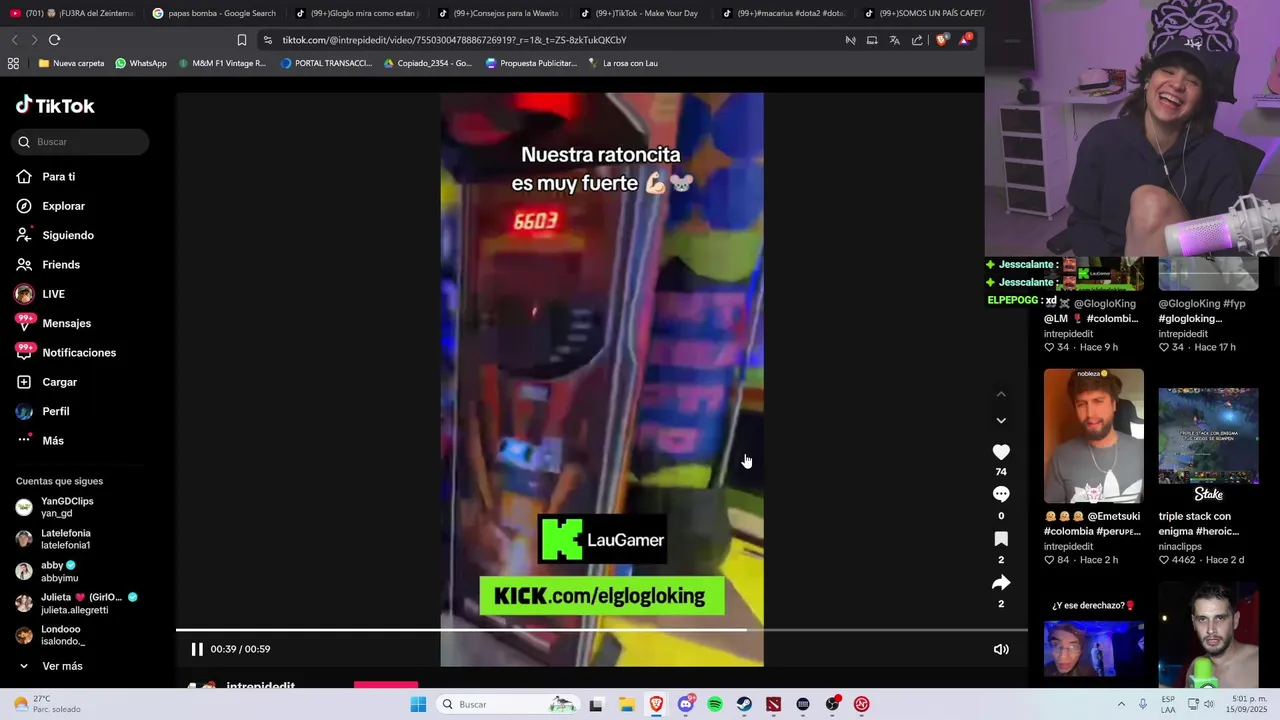Reload the page in browser
The height and width of the screenshot is (720, 1280).
pyautogui.click(x=54, y=40)
